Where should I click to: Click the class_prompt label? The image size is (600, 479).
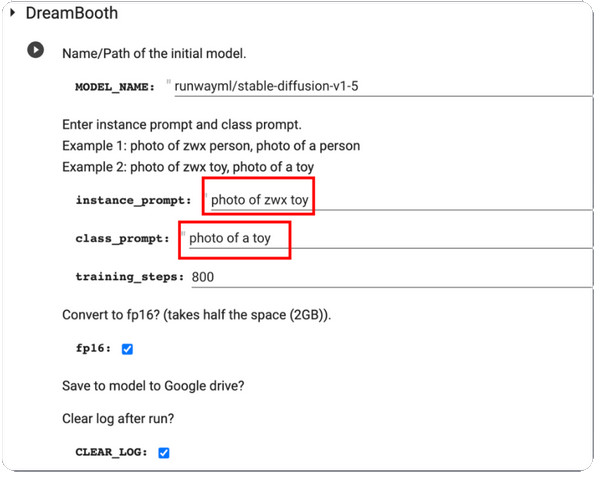[x=122, y=239]
